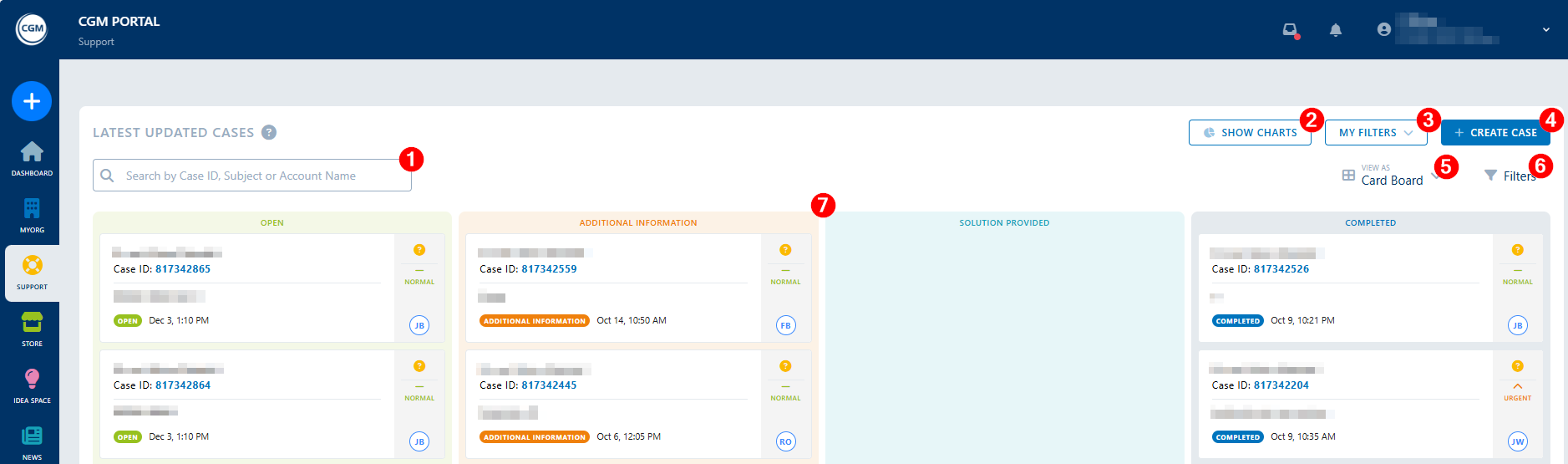Click 'Oct 9, 10:35 AM' timestamp

click(x=1303, y=437)
